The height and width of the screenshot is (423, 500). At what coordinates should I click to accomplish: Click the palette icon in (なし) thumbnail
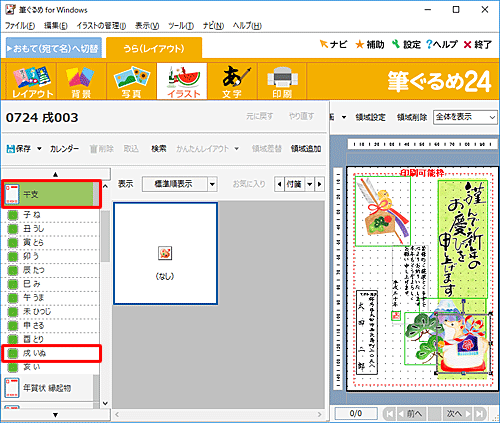click(x=165, y=253)
